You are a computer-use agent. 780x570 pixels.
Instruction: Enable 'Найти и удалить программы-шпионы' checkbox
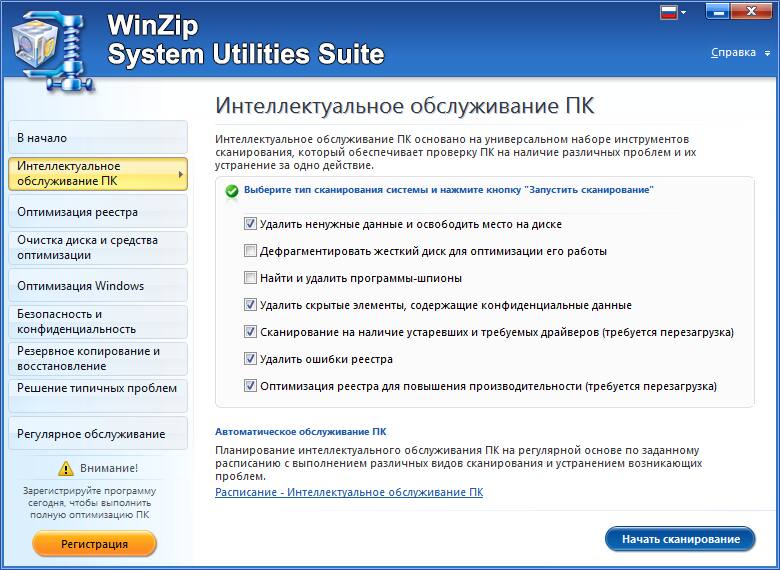[x=250, y=278]
